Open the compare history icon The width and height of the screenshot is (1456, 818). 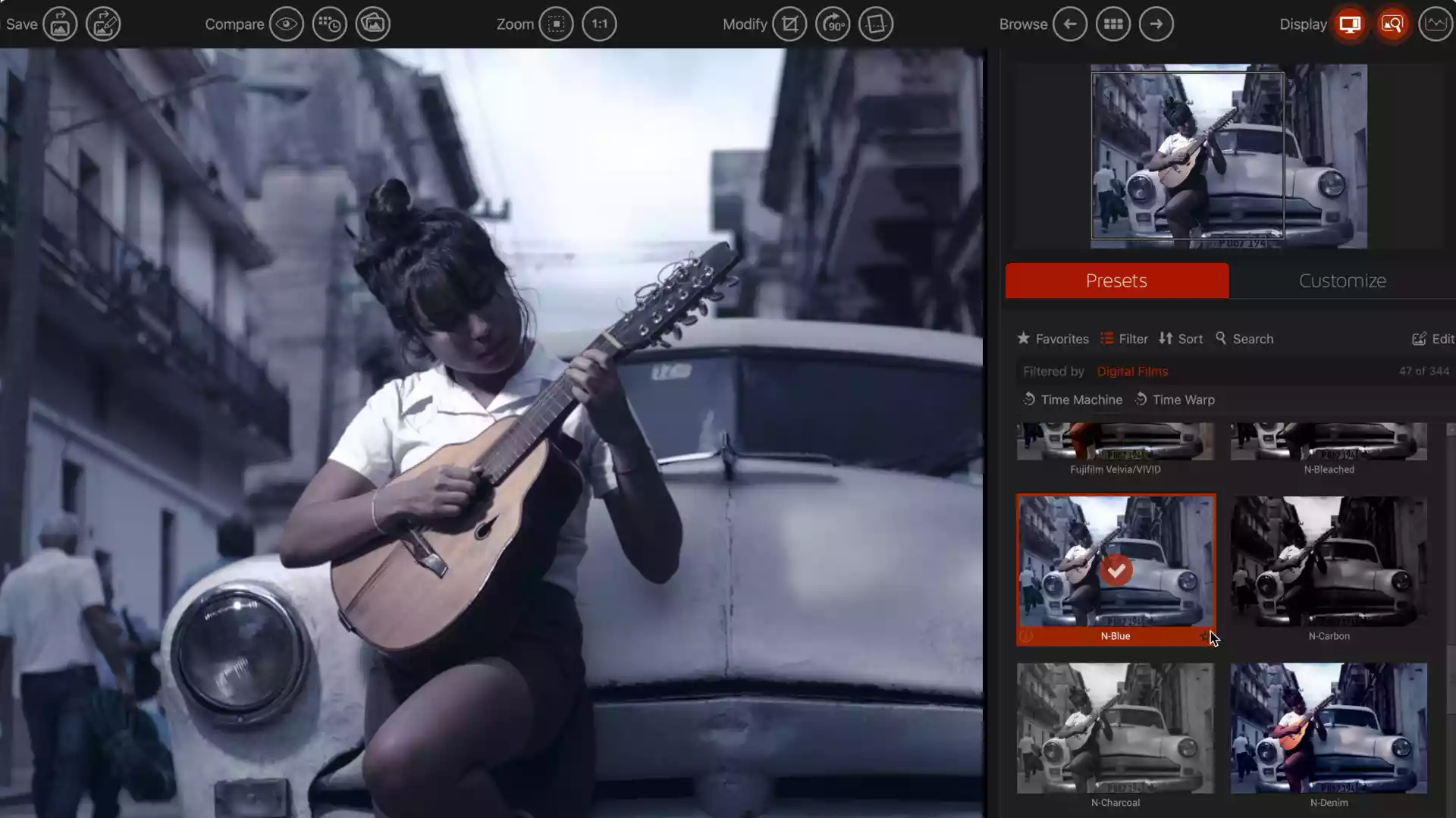pos(329,24)
